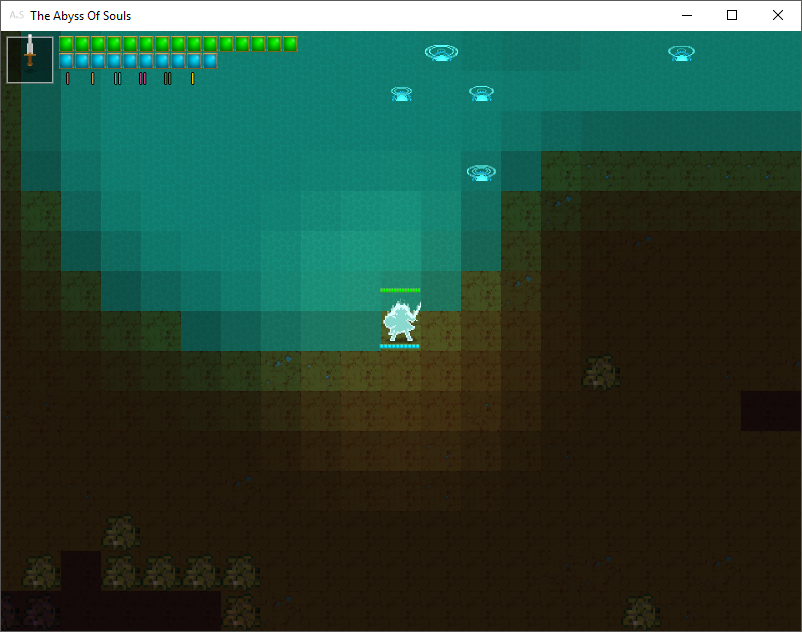Screen dimensions: 802x632
Task: Click the blue dotted bar under the player
Action: [400, 347]
